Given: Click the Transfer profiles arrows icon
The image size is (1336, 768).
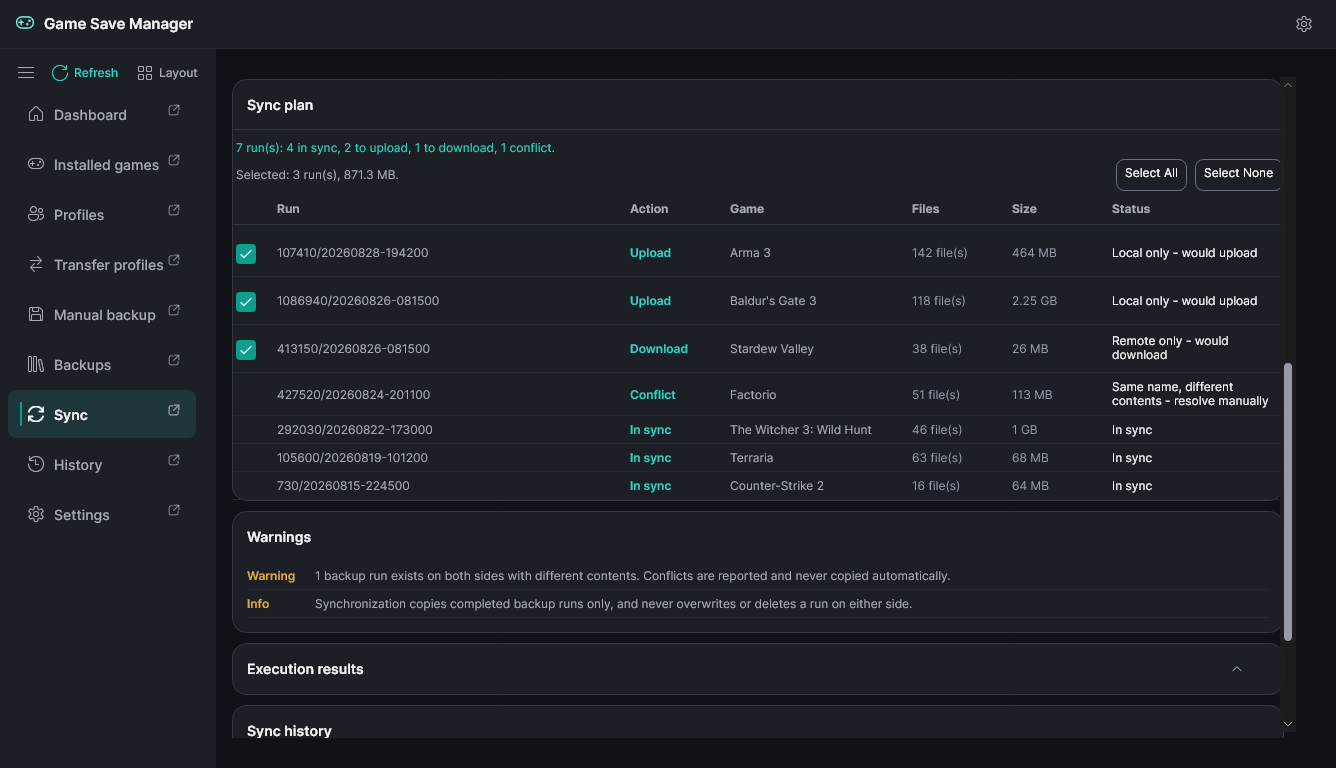Looking at the screenshot, I should point(36,264).
